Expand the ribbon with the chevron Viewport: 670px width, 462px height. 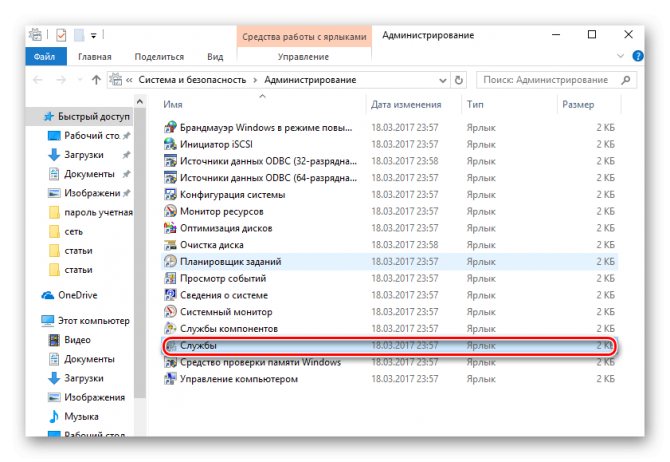[620, 56]
